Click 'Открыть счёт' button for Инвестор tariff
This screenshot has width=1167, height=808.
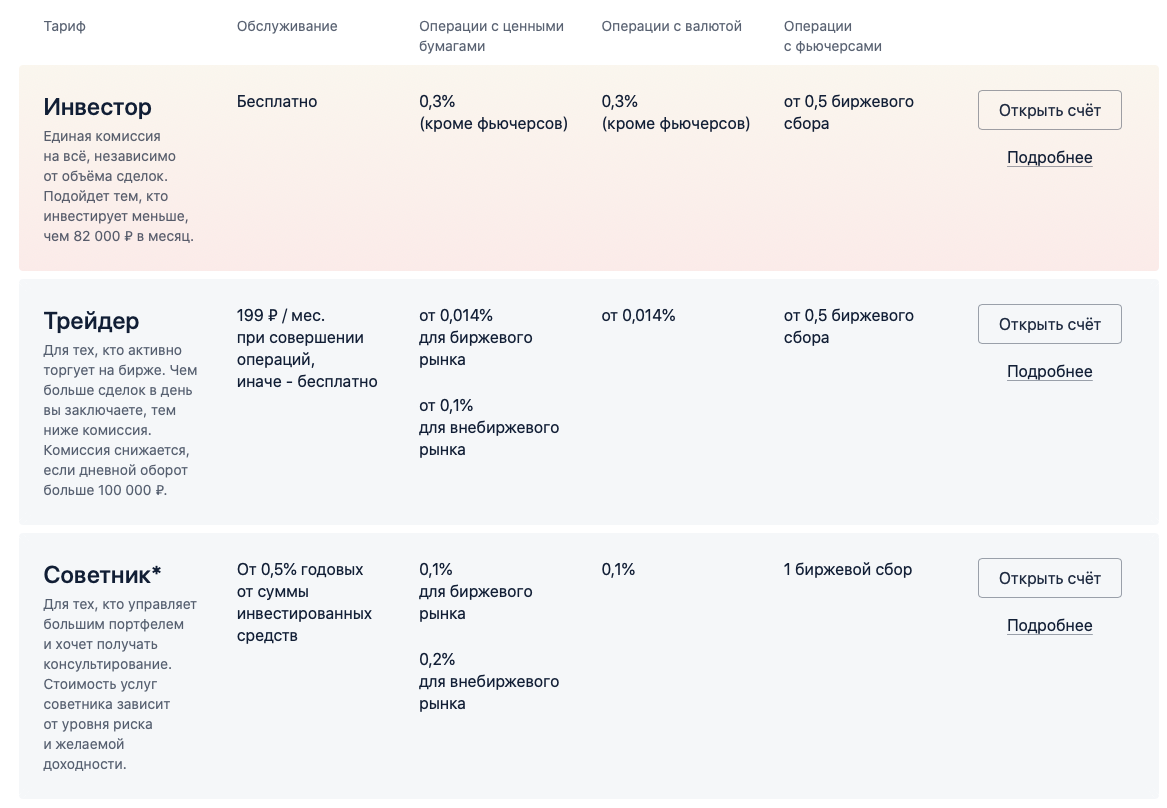1049,110
